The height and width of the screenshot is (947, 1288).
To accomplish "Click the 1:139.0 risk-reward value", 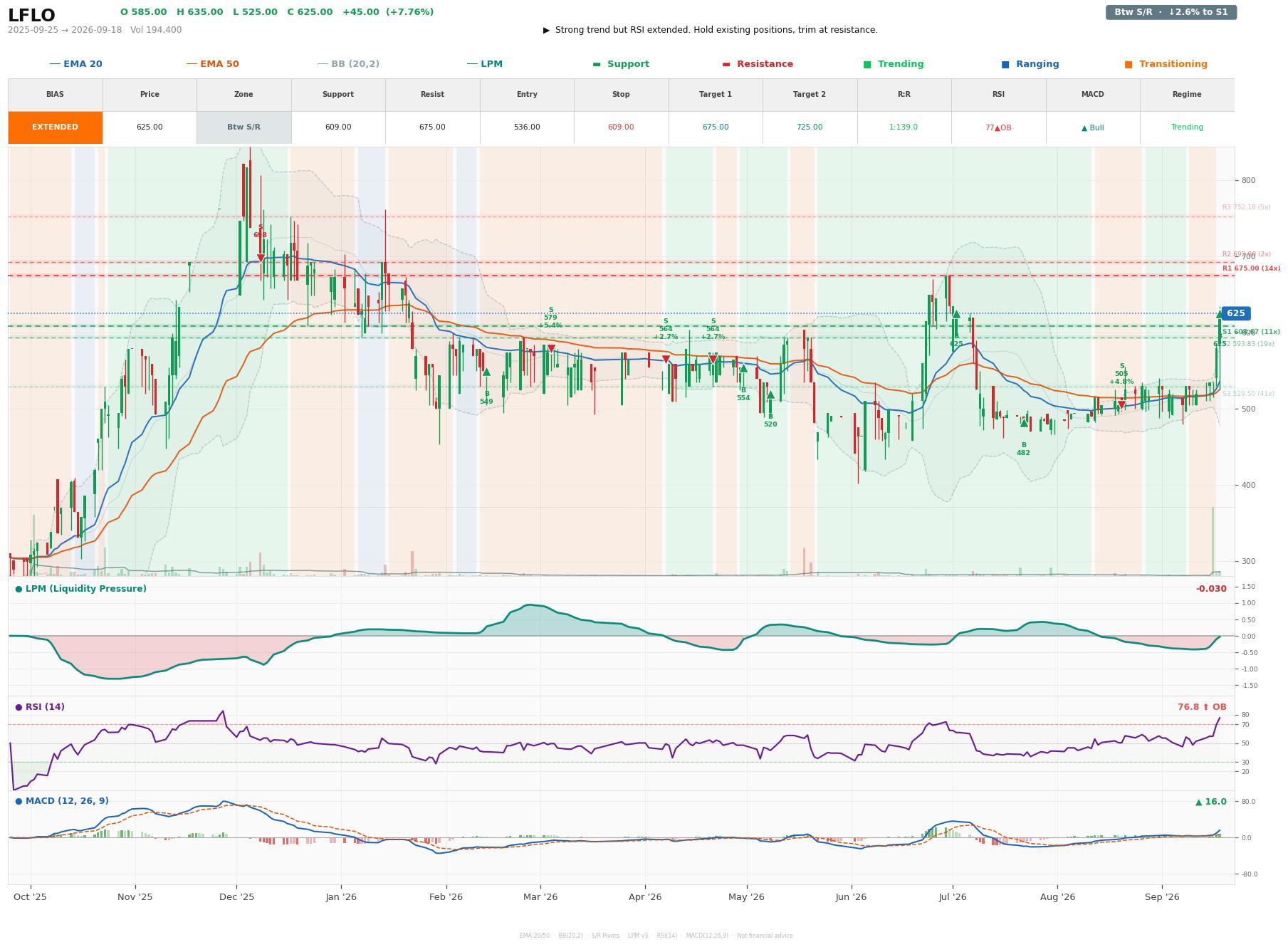I will pos(904,127).
